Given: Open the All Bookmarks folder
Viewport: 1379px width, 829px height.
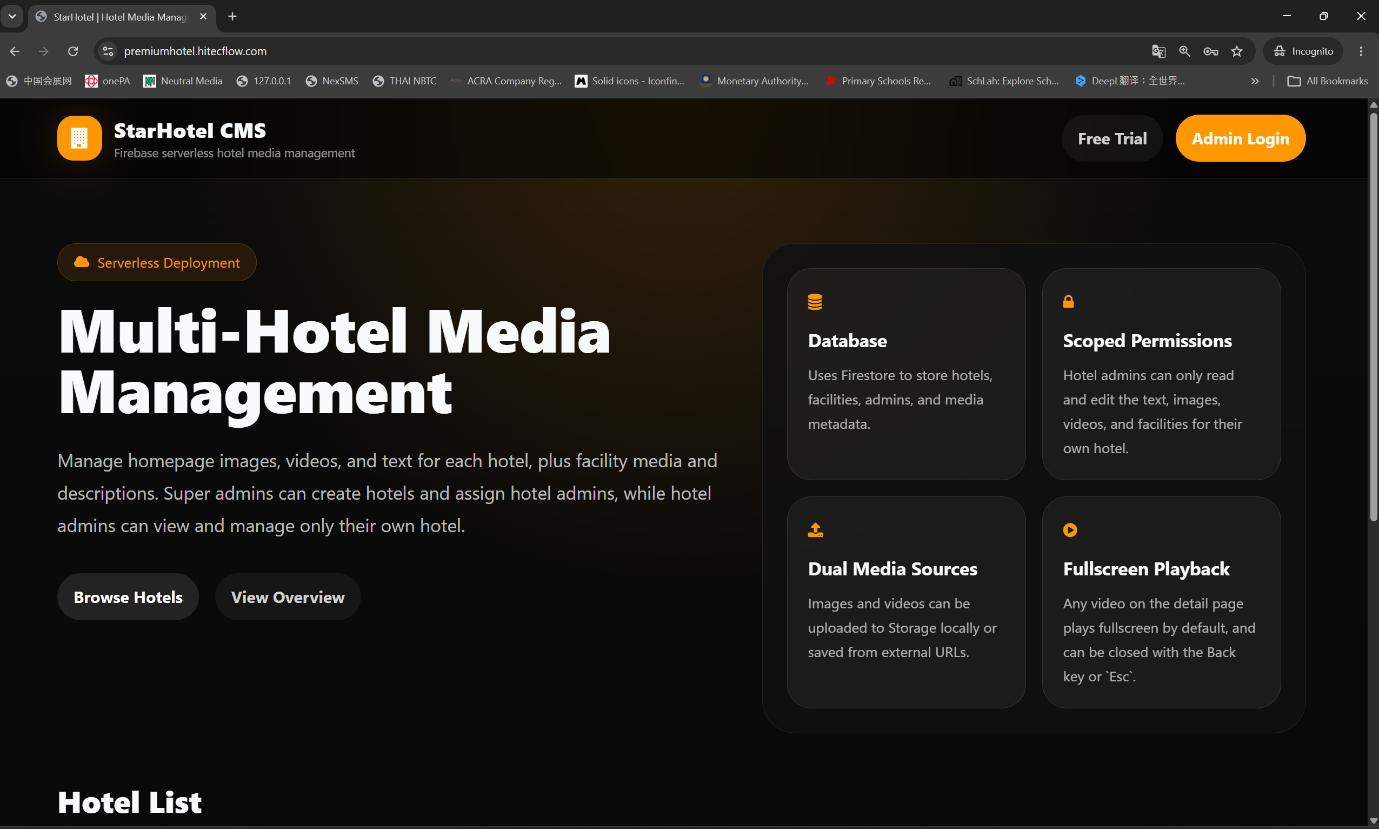Looking at the screenshot, I should tap(1327, 81).
